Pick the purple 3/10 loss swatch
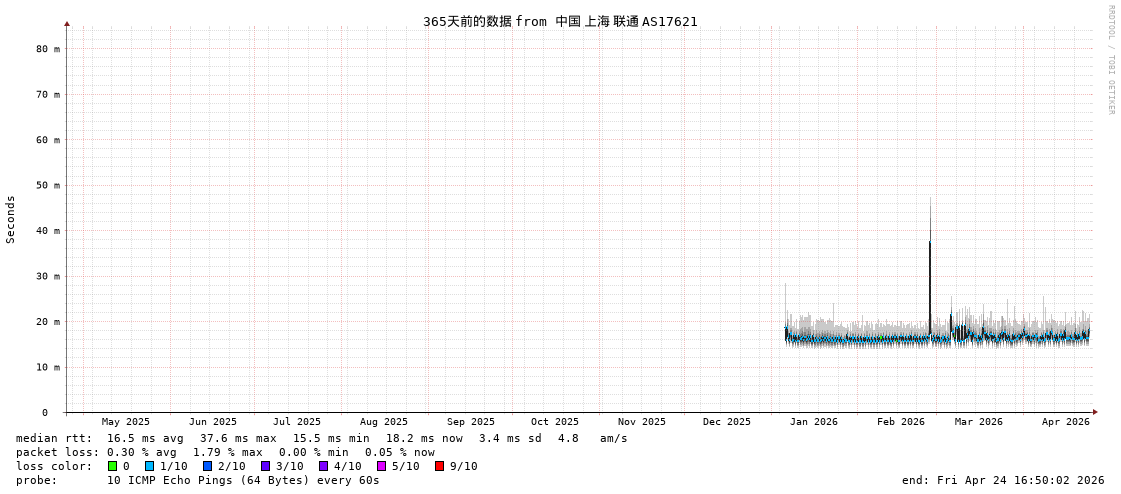Image resolution: width=1121 pixels, height=494 pixels. coord(265,466)
